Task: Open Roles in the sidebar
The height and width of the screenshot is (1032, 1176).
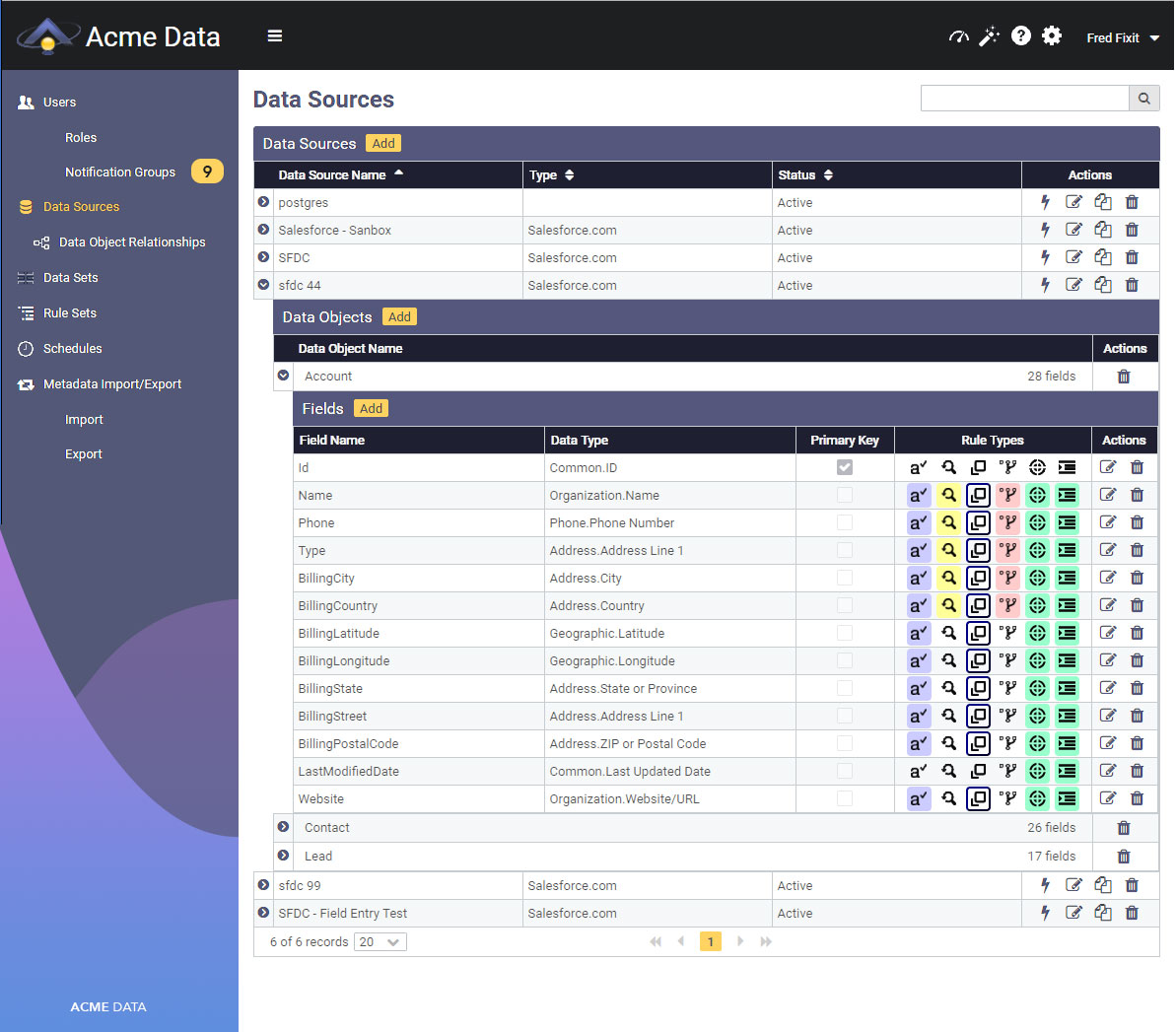Action: [x=81, y=137]
